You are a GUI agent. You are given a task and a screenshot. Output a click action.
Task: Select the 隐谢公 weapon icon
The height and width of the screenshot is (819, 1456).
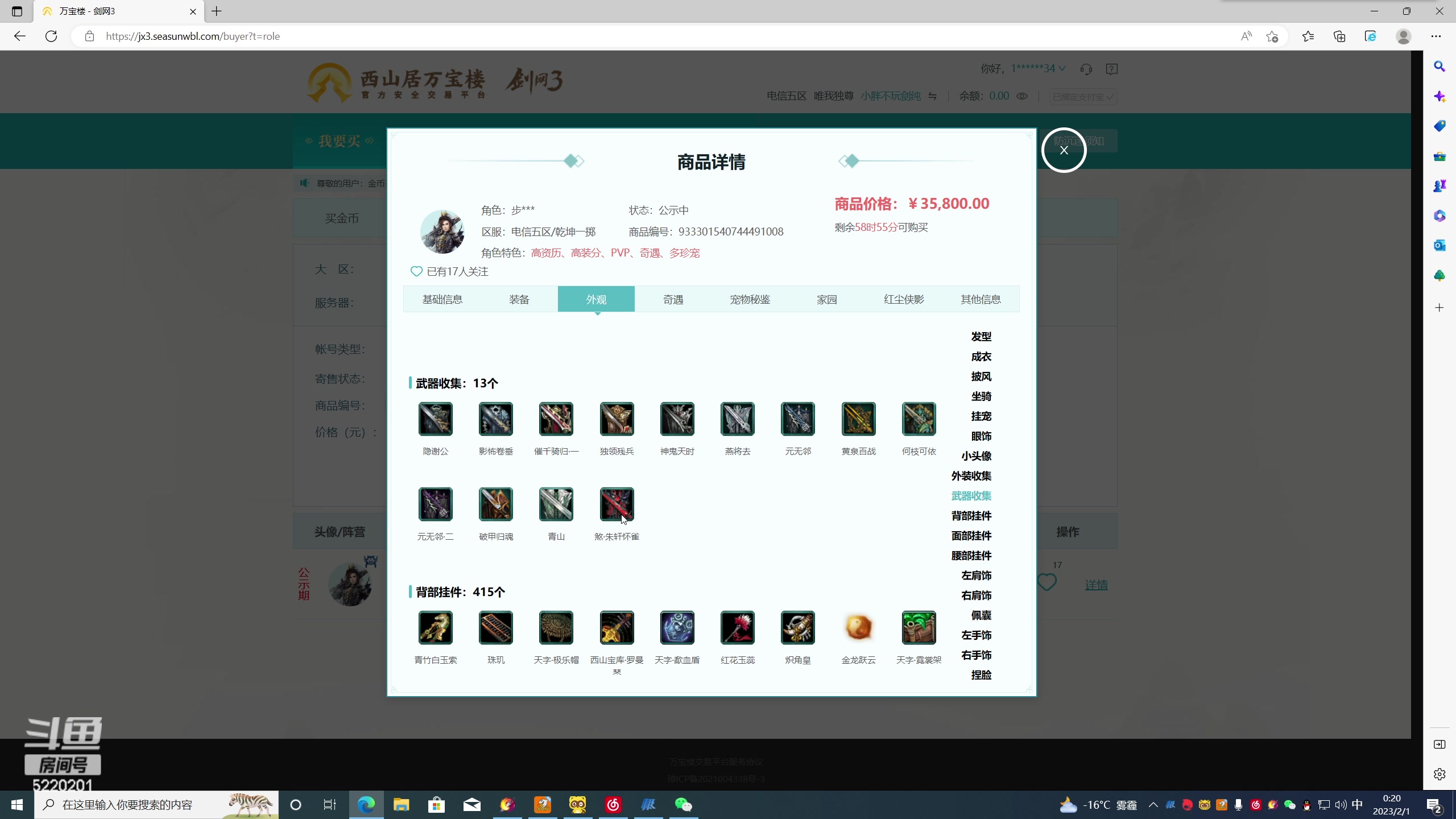coord(435,419)
